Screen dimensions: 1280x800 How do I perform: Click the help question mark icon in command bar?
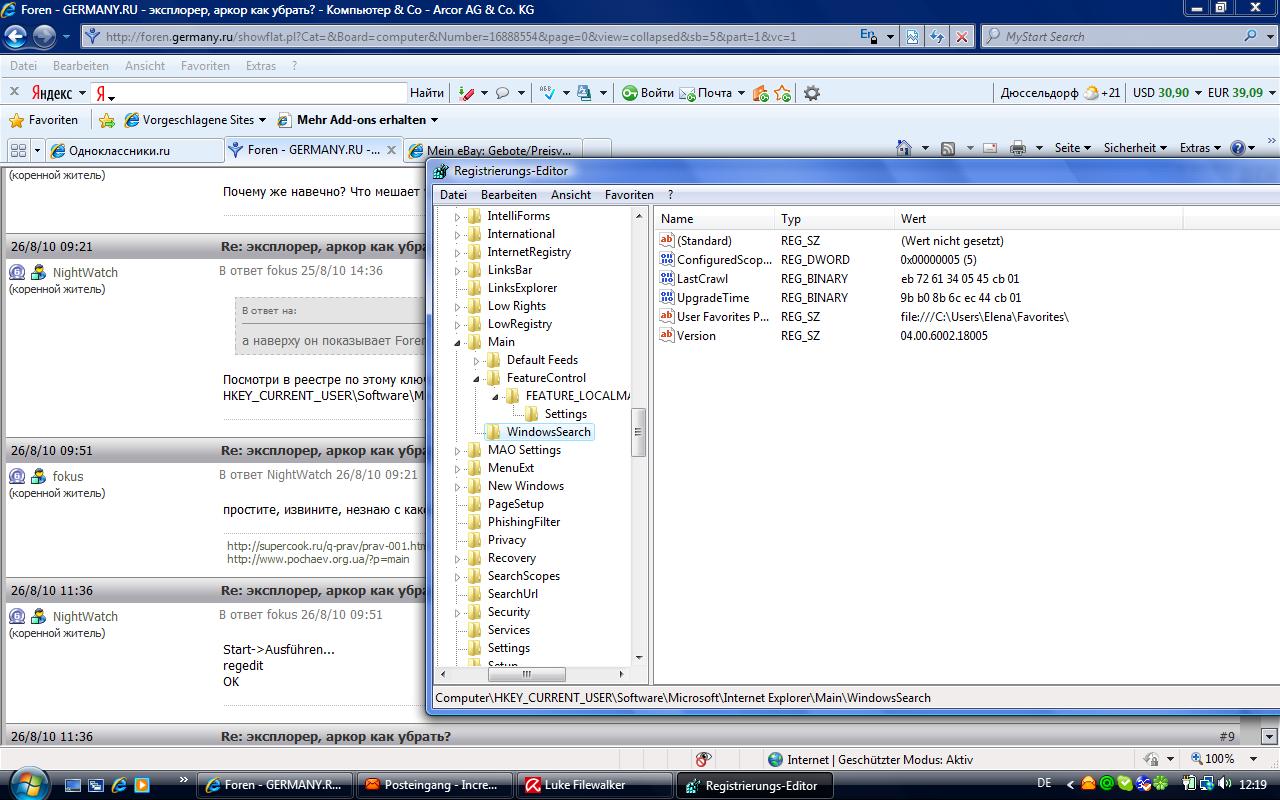(1237, 148)
